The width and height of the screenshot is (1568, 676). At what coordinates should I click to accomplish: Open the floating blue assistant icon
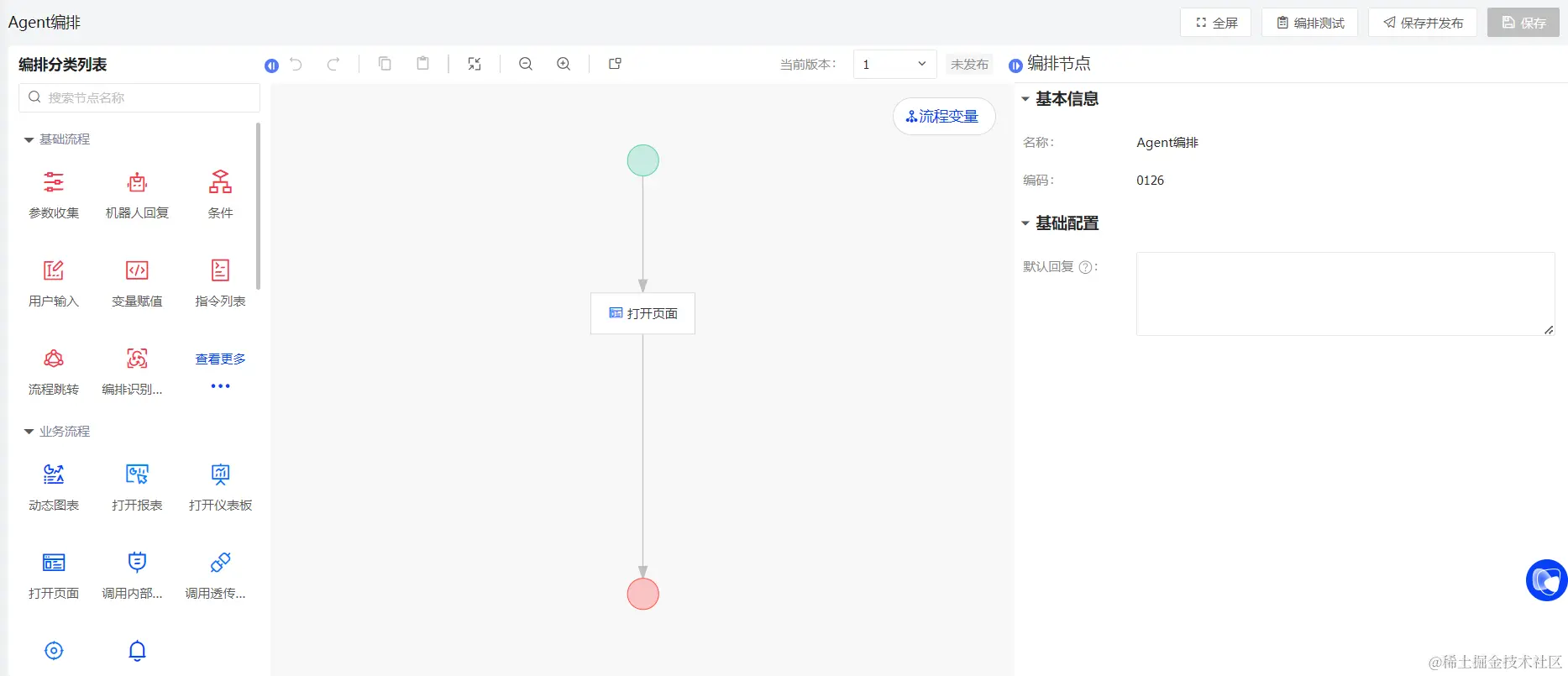[1546, 580]
